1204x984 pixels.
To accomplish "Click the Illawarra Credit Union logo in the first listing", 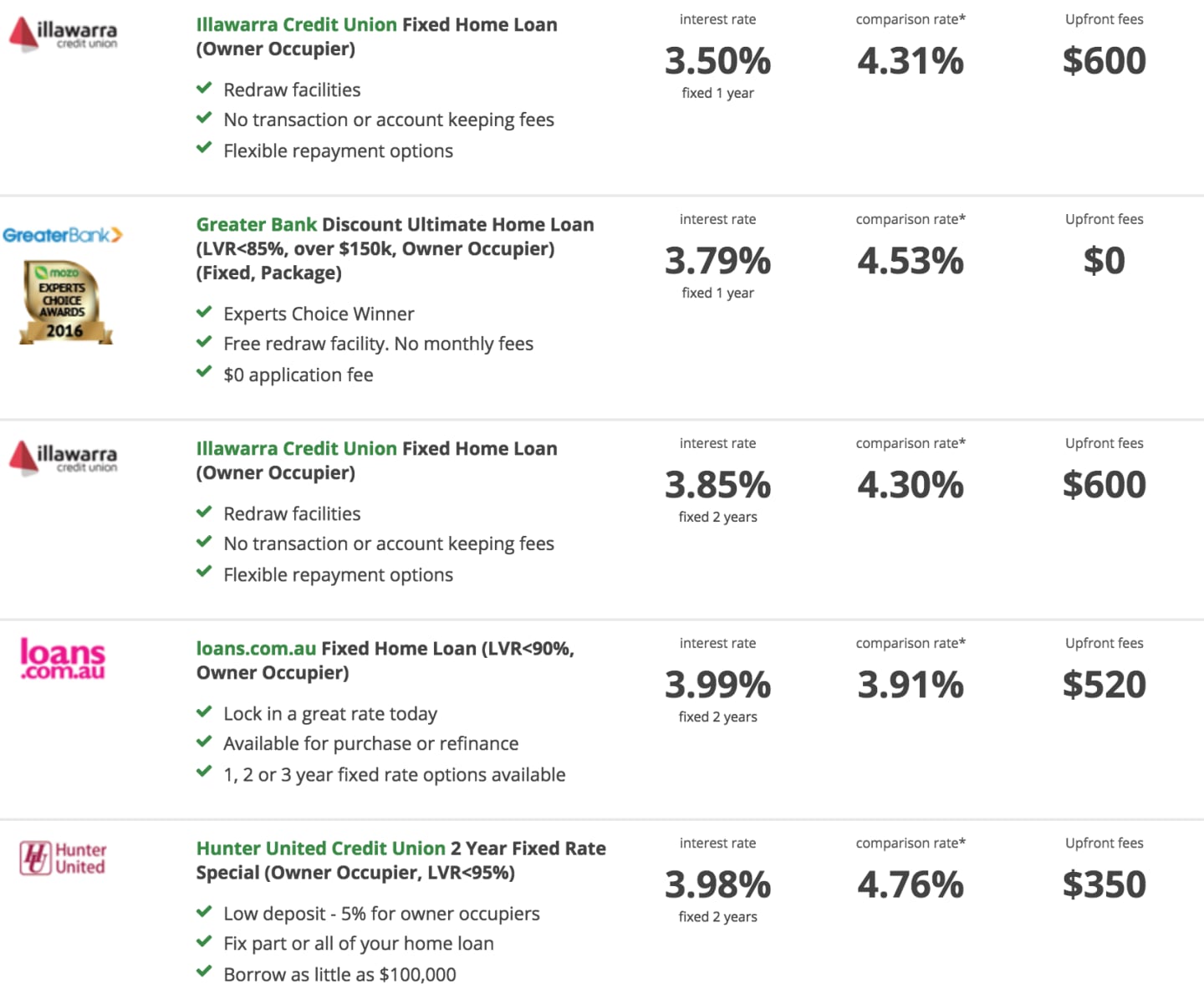I will tap(63, 34).
